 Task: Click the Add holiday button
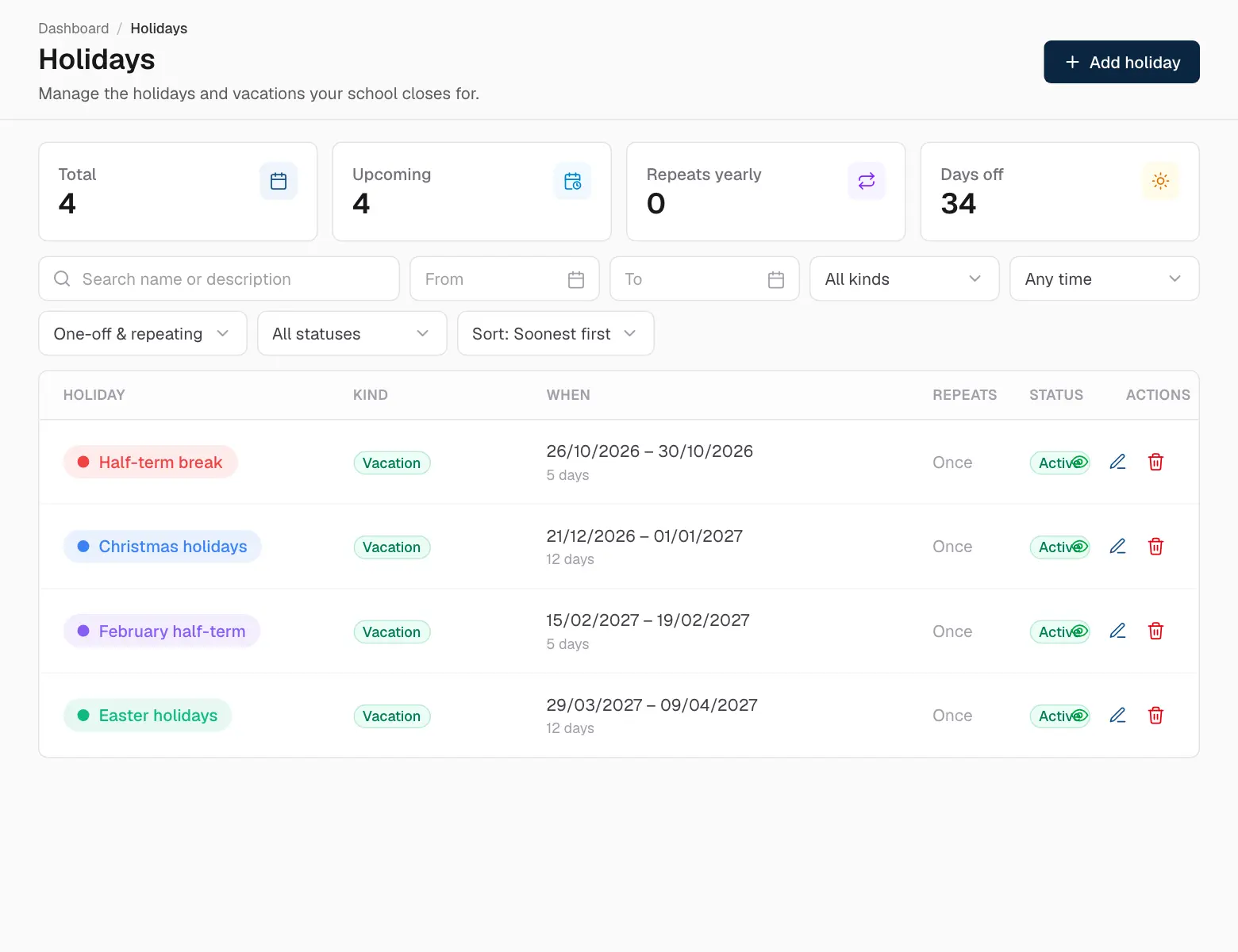(1121, 62)
